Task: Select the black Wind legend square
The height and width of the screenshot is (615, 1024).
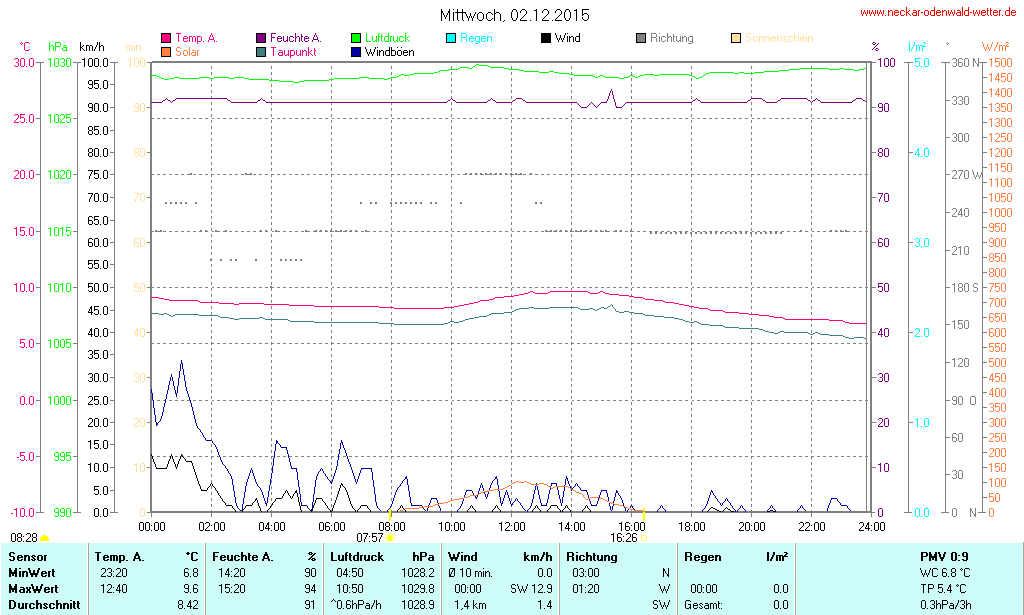Action: tap(546, 38)
